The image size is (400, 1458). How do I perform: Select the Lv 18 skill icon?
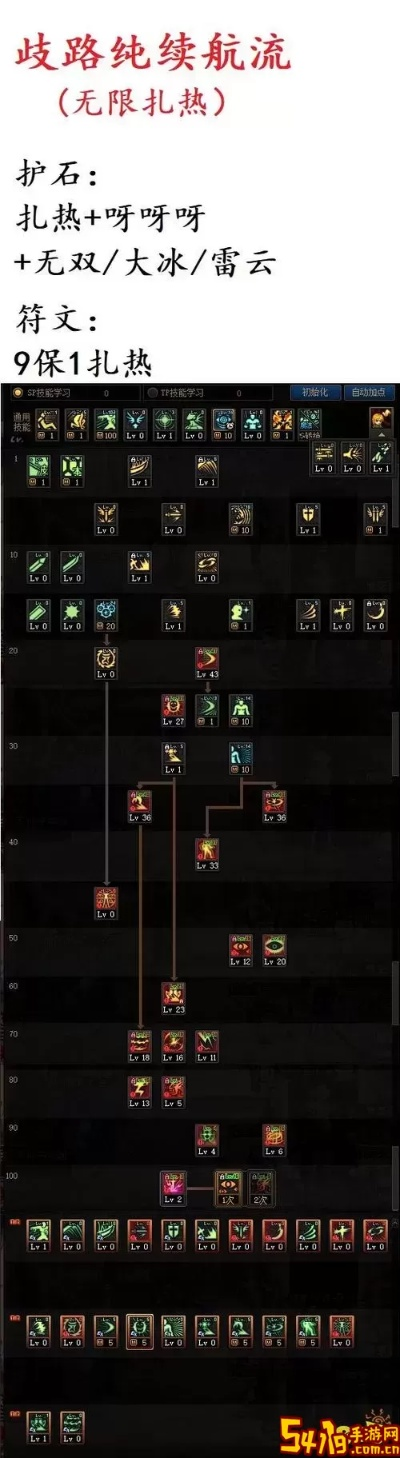[x=139, y=1046]
